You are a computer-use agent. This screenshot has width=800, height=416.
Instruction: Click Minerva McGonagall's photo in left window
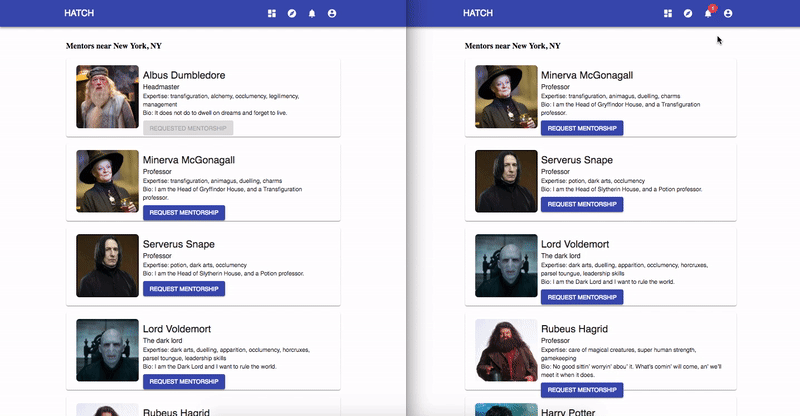click(107, 181)
